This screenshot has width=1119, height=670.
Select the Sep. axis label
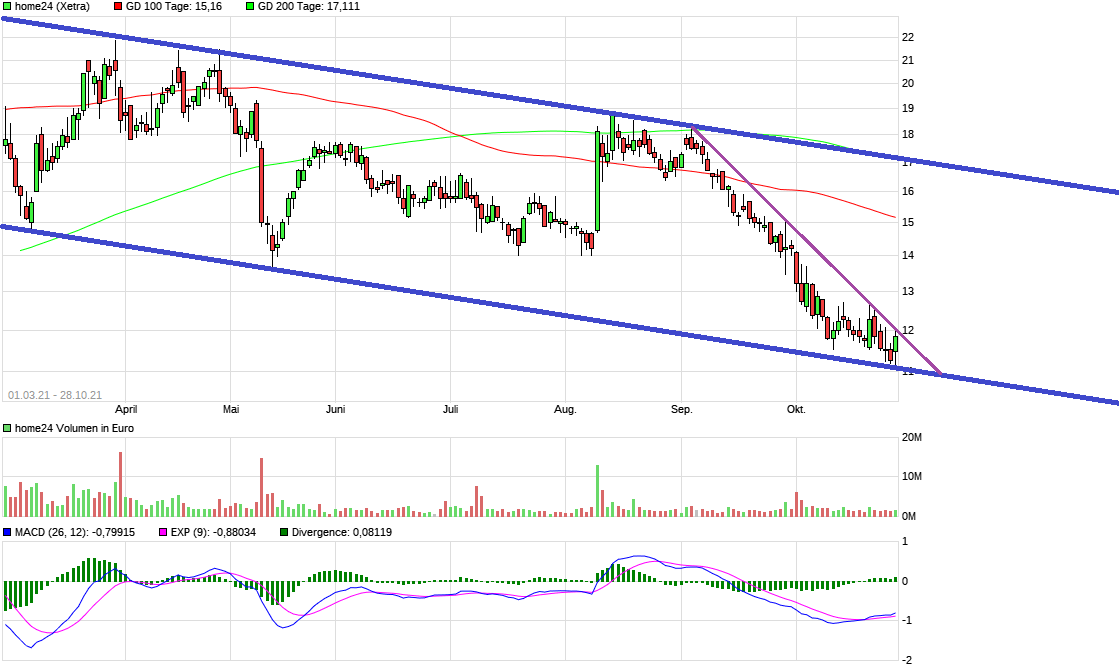pos(683,409)
